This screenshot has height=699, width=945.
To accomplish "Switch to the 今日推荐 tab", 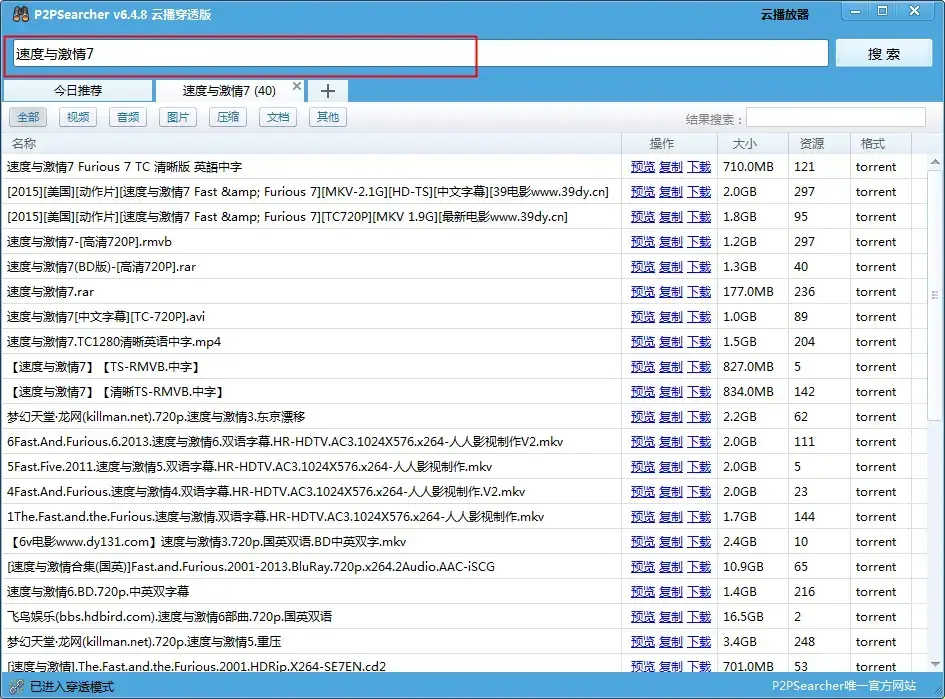I will click(78, 91).
